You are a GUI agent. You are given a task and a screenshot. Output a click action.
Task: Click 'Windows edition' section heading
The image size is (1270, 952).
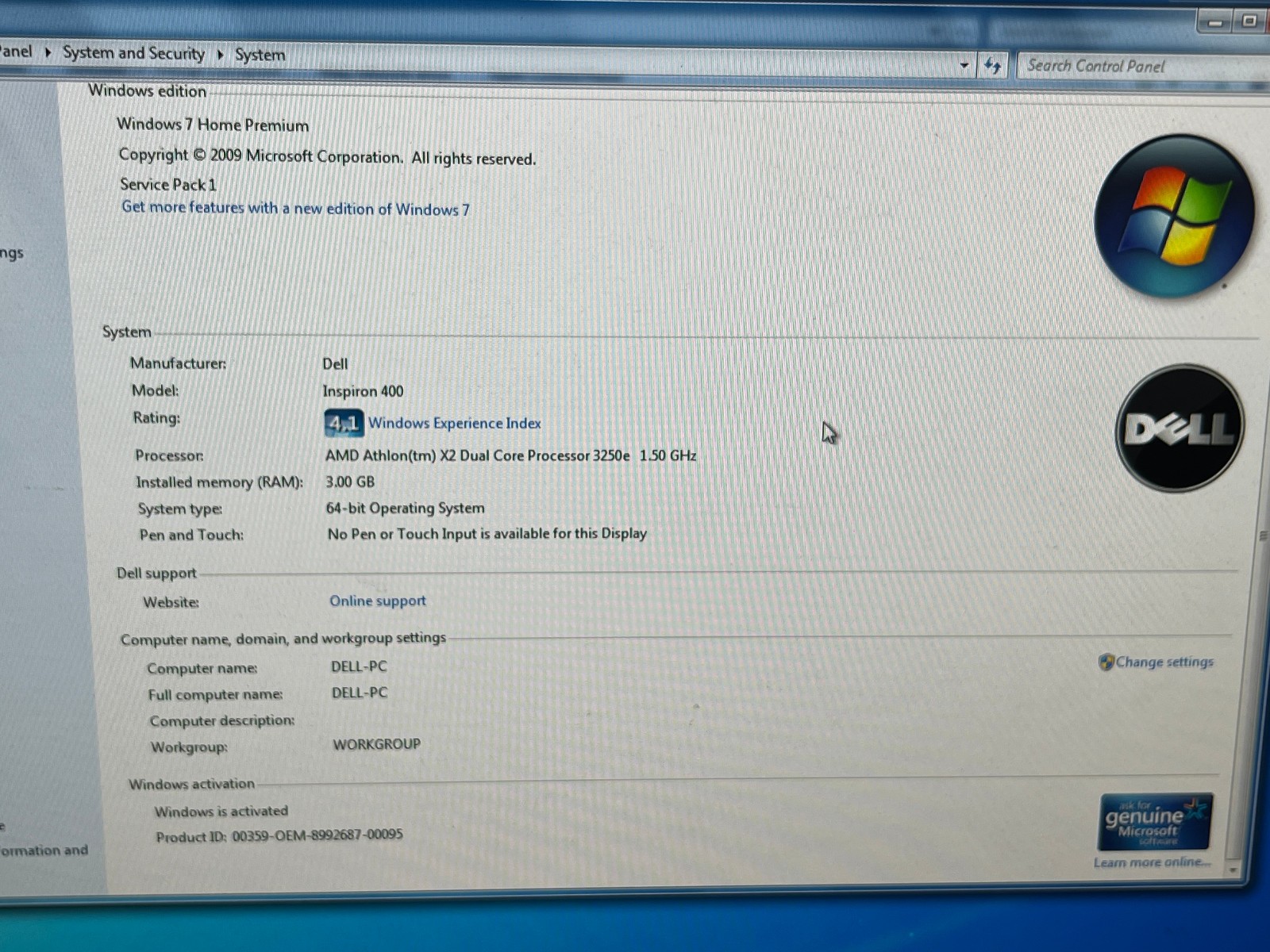click(x=147, y=90)
